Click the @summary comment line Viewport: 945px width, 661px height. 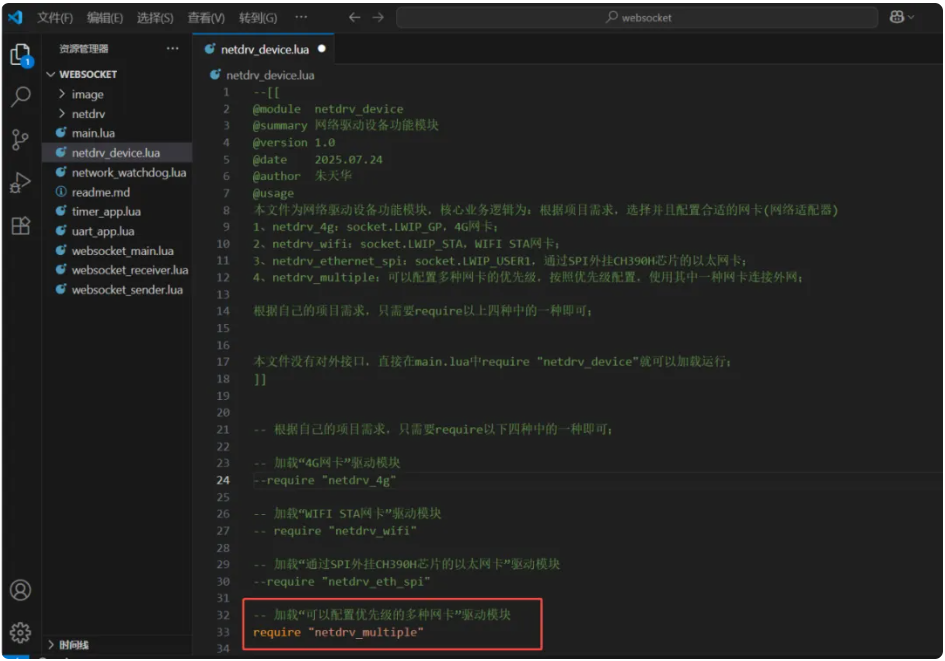[x=345, y=125]
